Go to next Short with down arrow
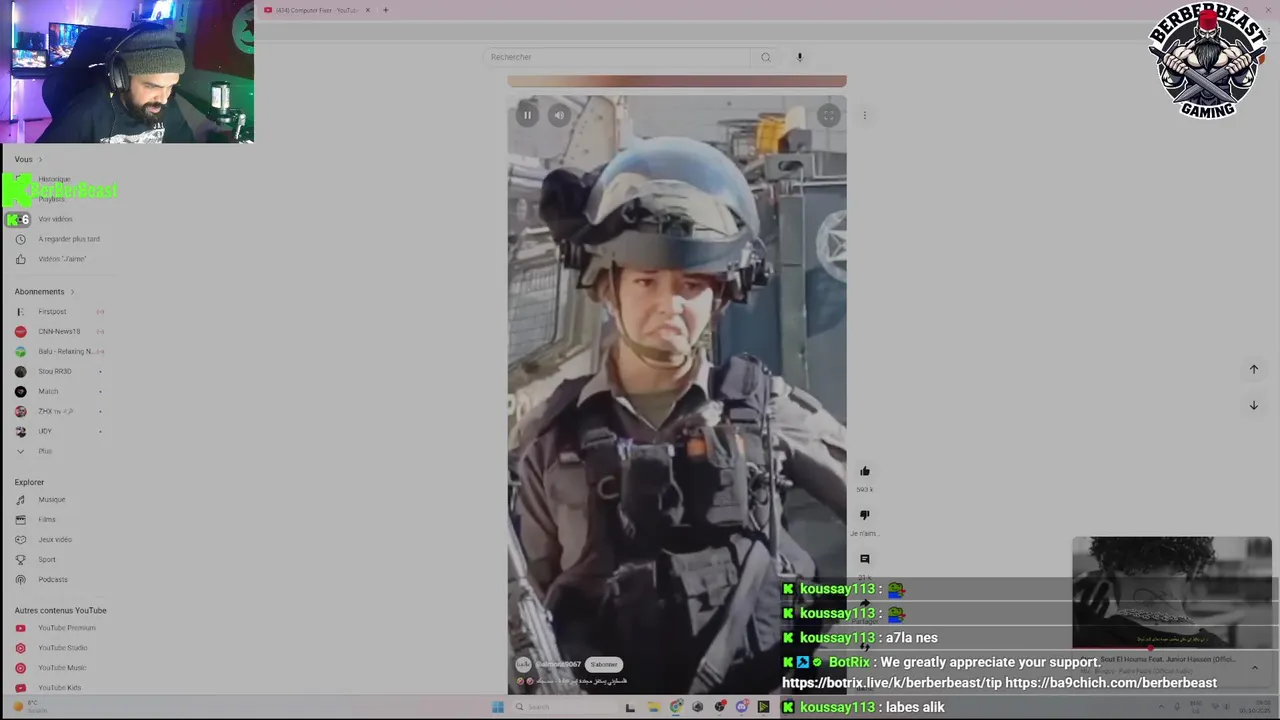Image resolution: width=1280 pixels, height=720 pixels. [1253, 405]
